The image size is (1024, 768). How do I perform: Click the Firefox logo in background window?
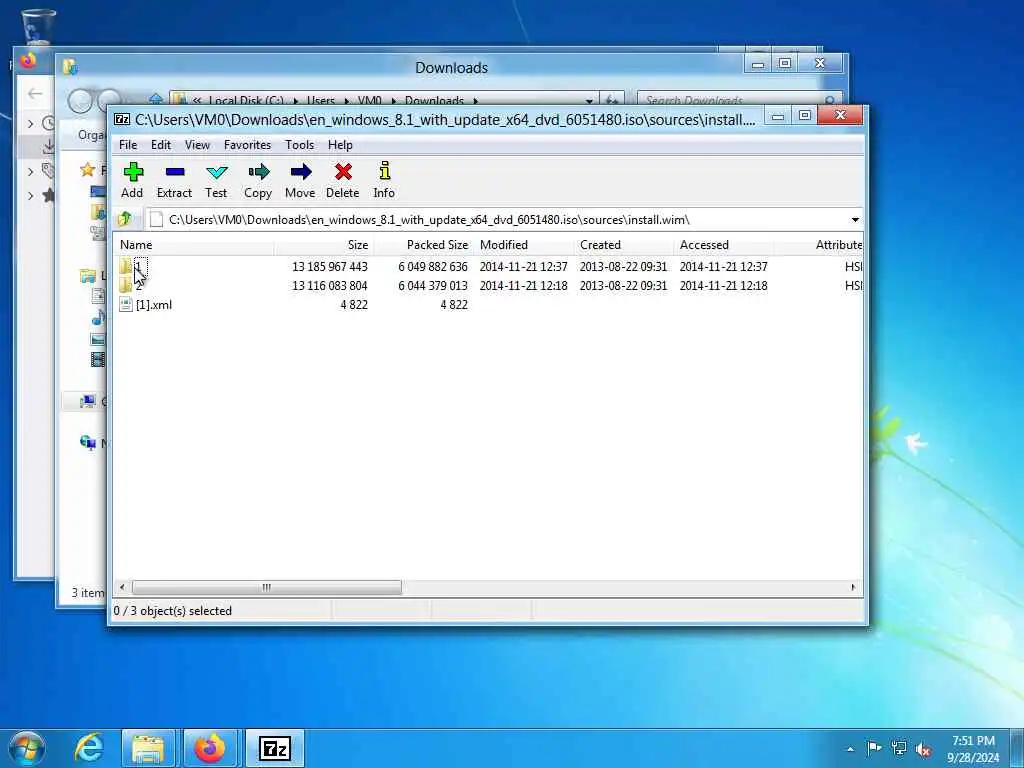point(28,61)
